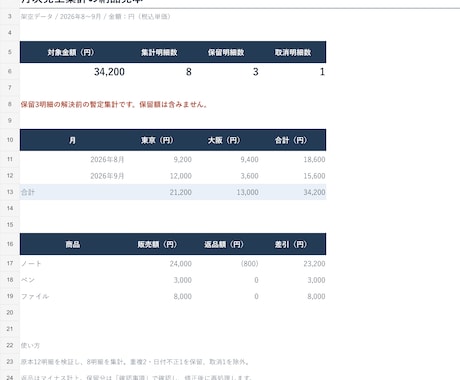The width and height of the screenshot is (460, 380).
Task: Select the 返品額（円） column header
Action: coord(226,244)
